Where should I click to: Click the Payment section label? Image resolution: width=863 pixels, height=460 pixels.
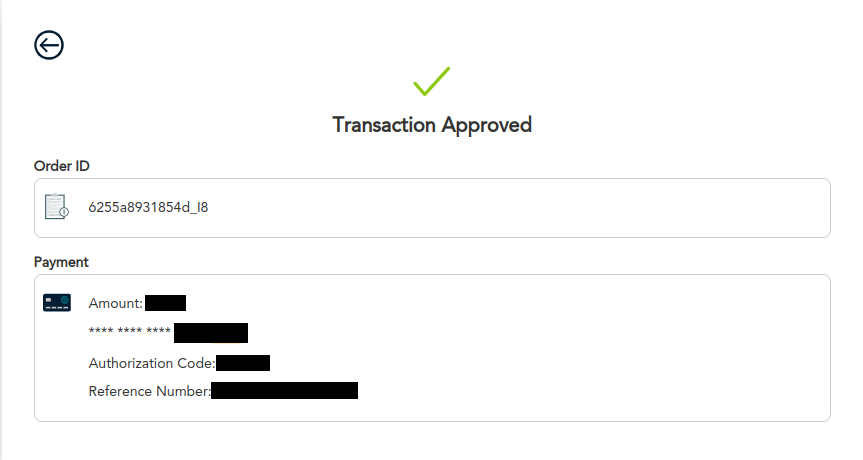coord(61,262)
